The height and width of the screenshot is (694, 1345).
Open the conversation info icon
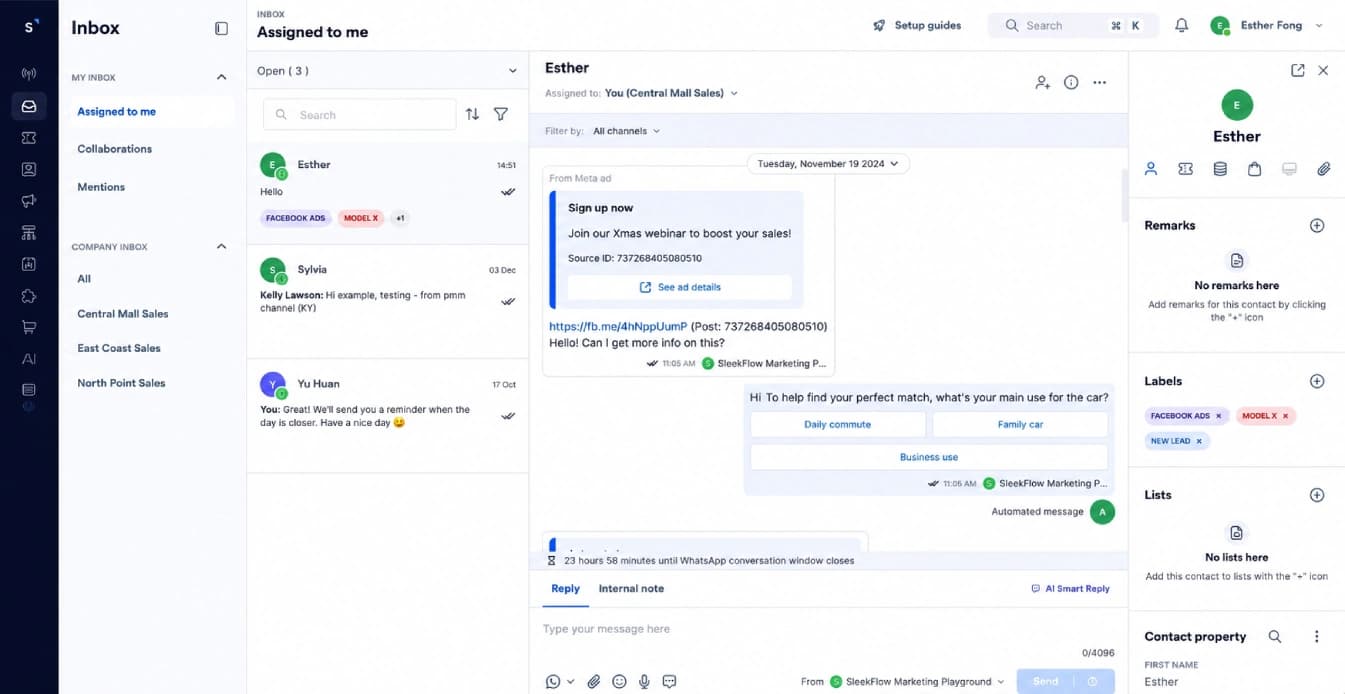coord(1071,83)
